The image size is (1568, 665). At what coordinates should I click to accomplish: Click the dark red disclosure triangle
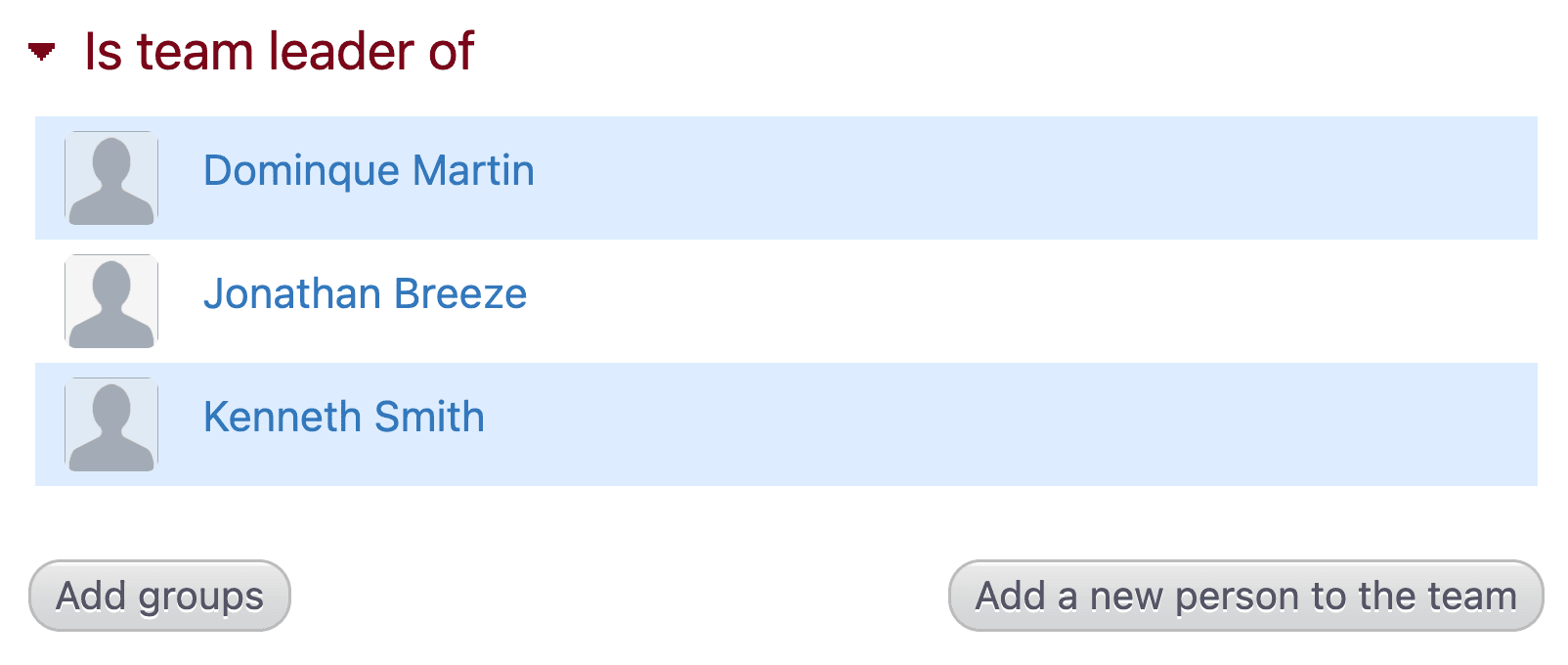pyautogui.click(x=41, y=52)
